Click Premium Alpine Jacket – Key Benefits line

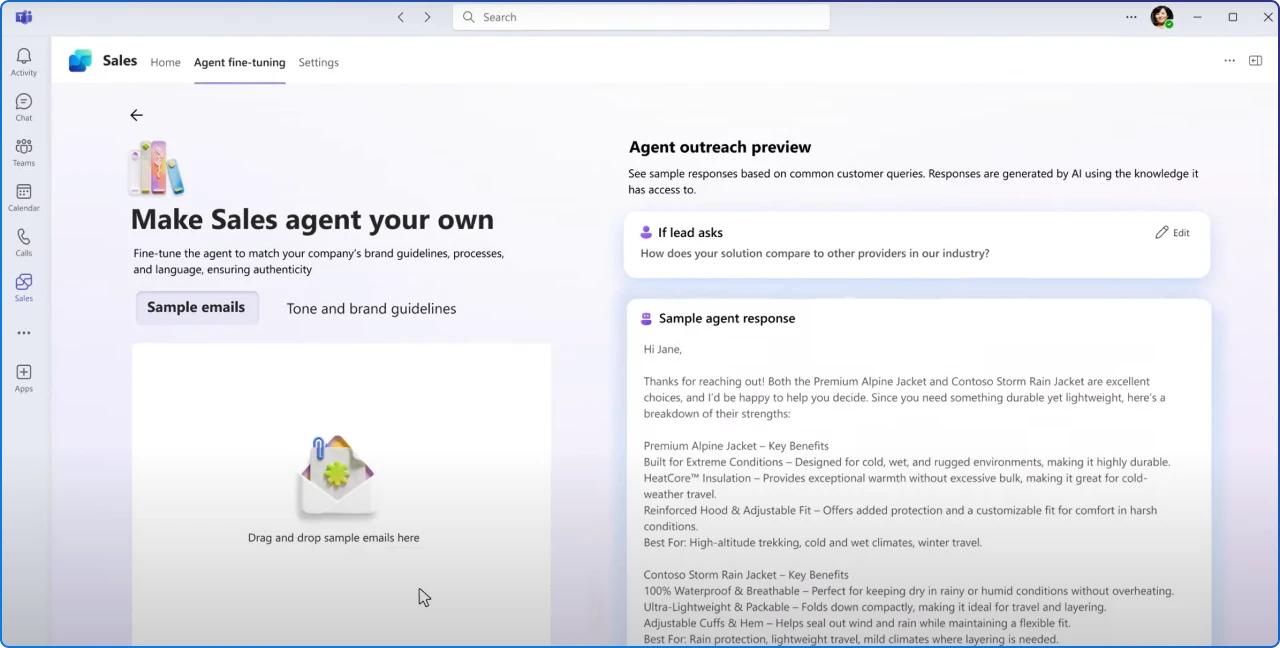(x=736, y=446)
